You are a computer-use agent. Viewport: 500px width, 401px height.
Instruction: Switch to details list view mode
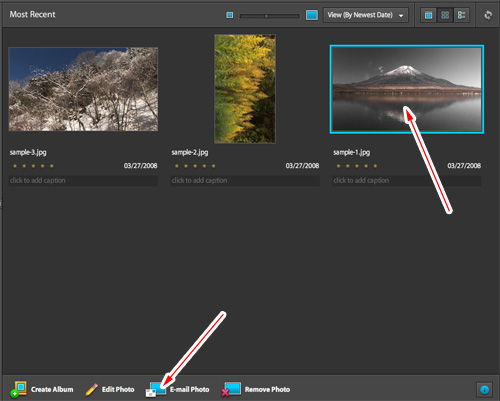tap(461, 15)
